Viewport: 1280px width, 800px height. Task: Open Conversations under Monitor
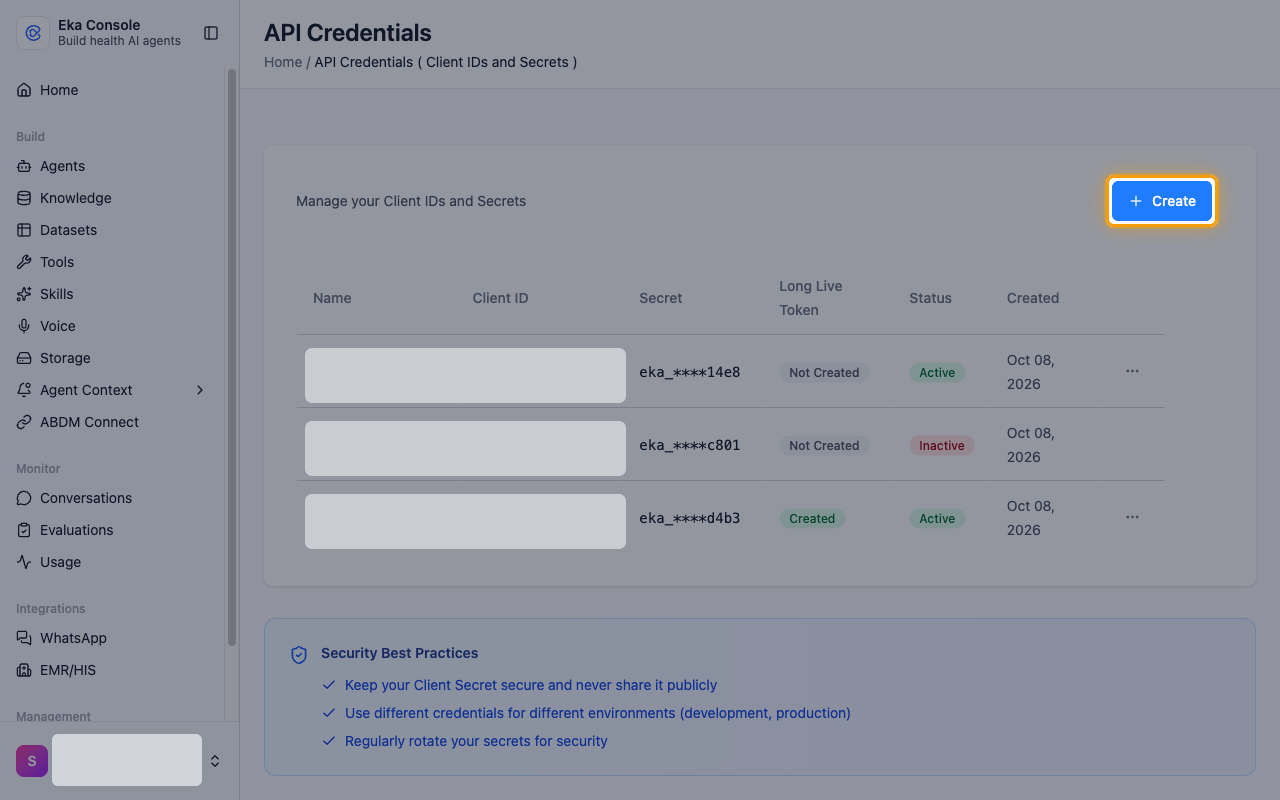112,498
